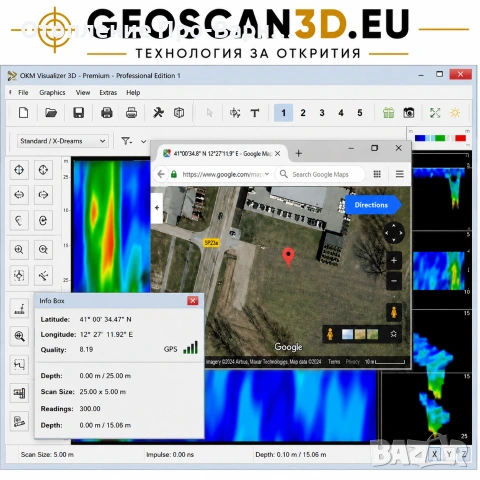Screen dimensions: 480x480
Task: Open file using the folder icon
Action: pyautogui.click(x=51, y=113)
